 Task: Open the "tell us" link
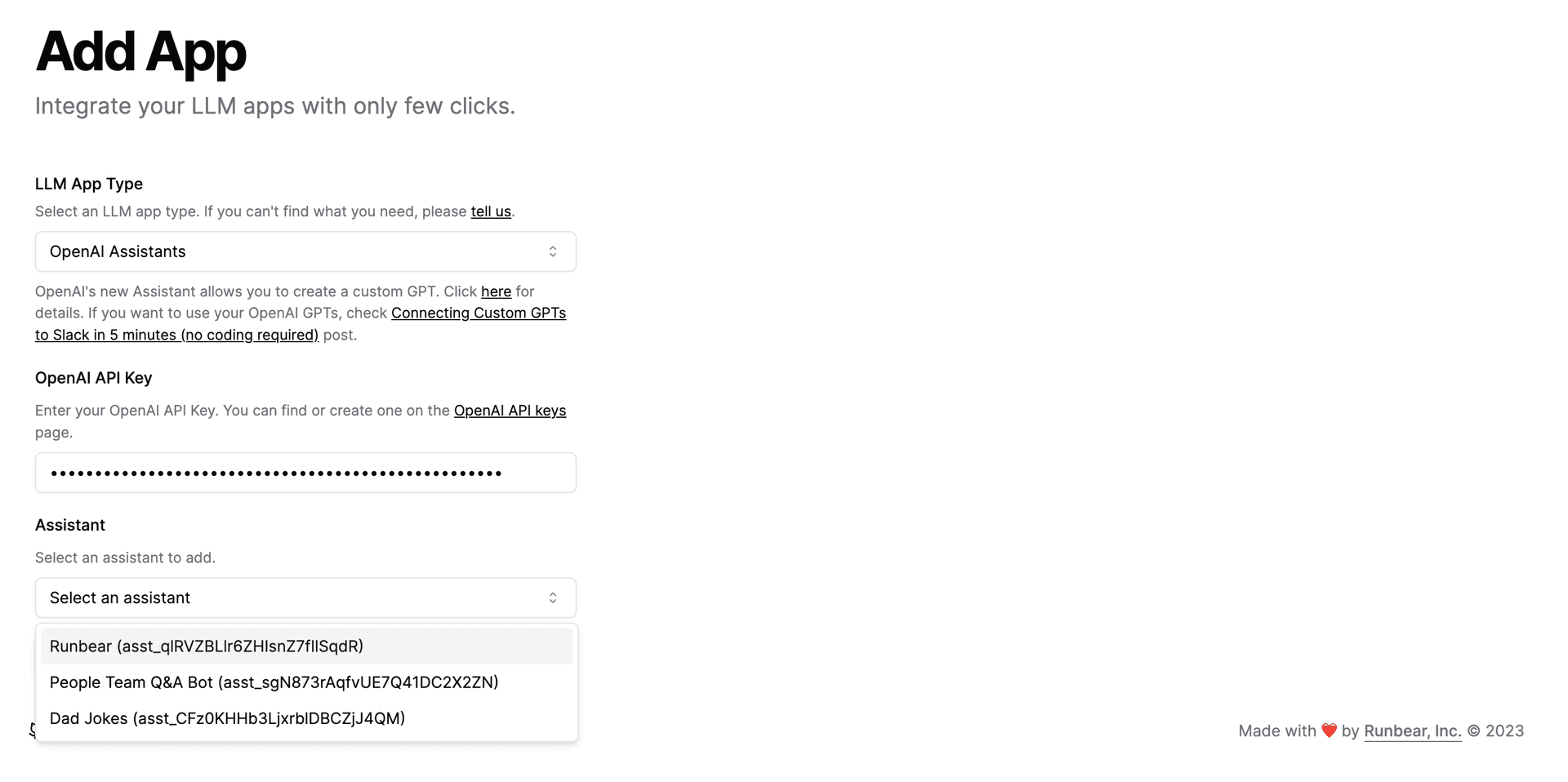pyautogui.click(x=491, y=211)
